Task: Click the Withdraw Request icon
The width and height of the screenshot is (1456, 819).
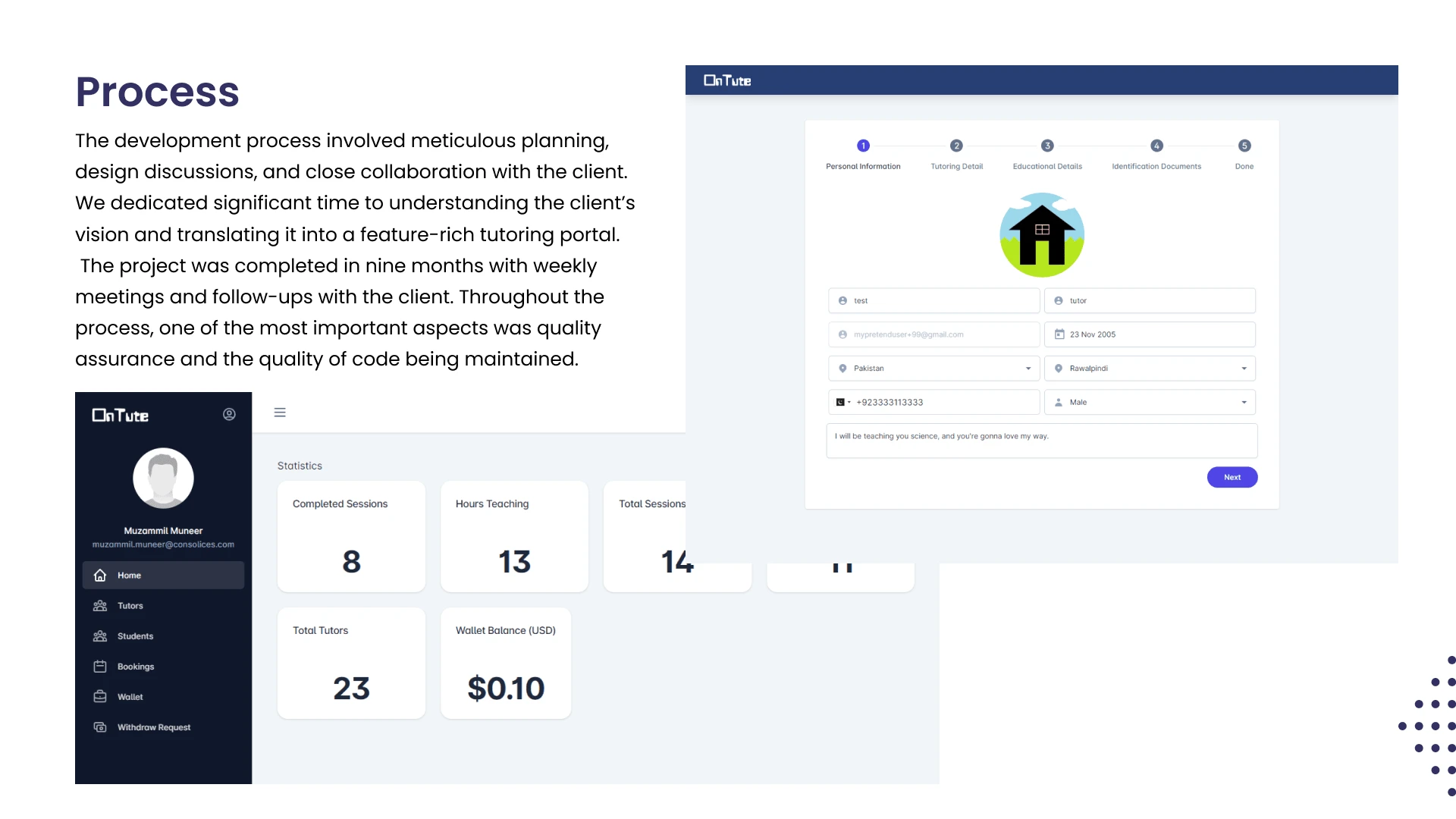Action: (100, 727)
